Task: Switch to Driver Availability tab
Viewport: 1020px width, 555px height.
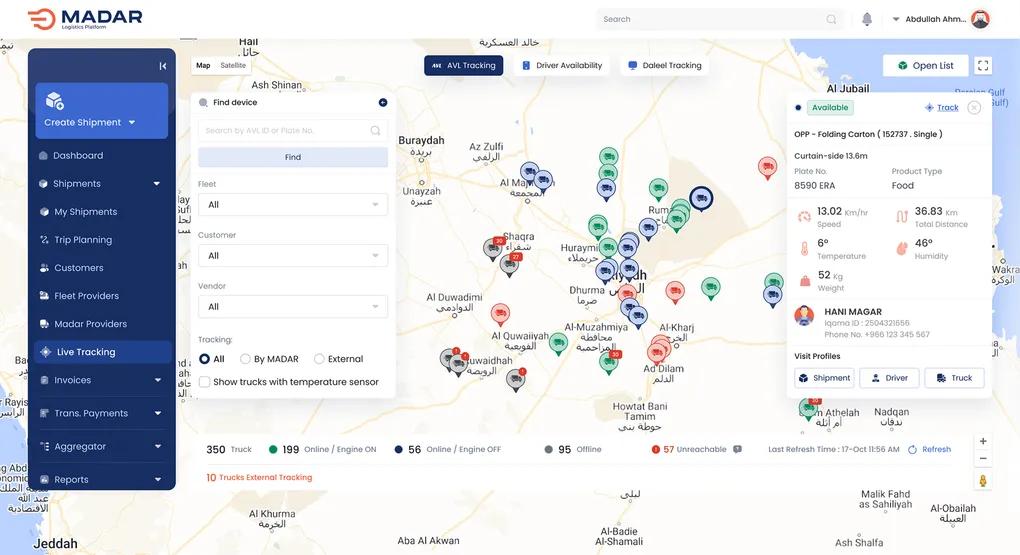Action: coord(562,65)
